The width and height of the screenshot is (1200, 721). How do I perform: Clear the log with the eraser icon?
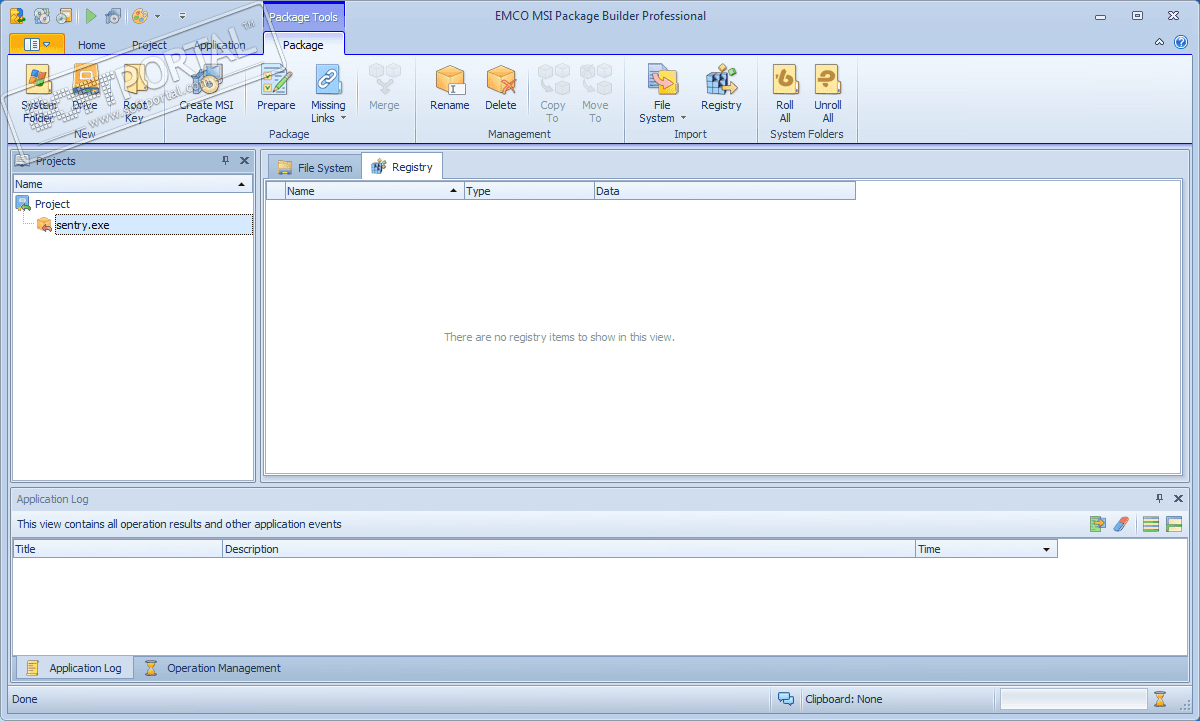pyautogui.click(x=1121, y=524)
